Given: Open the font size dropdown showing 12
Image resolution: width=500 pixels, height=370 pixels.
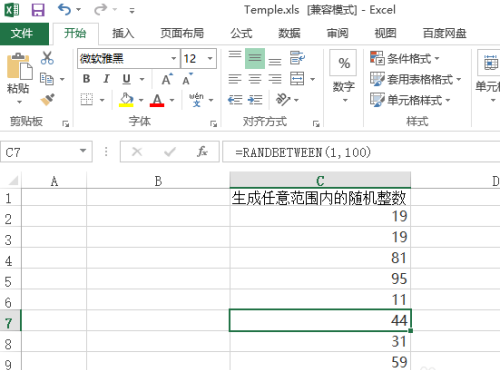Looking at the screenshot, I should click(210, 59).
